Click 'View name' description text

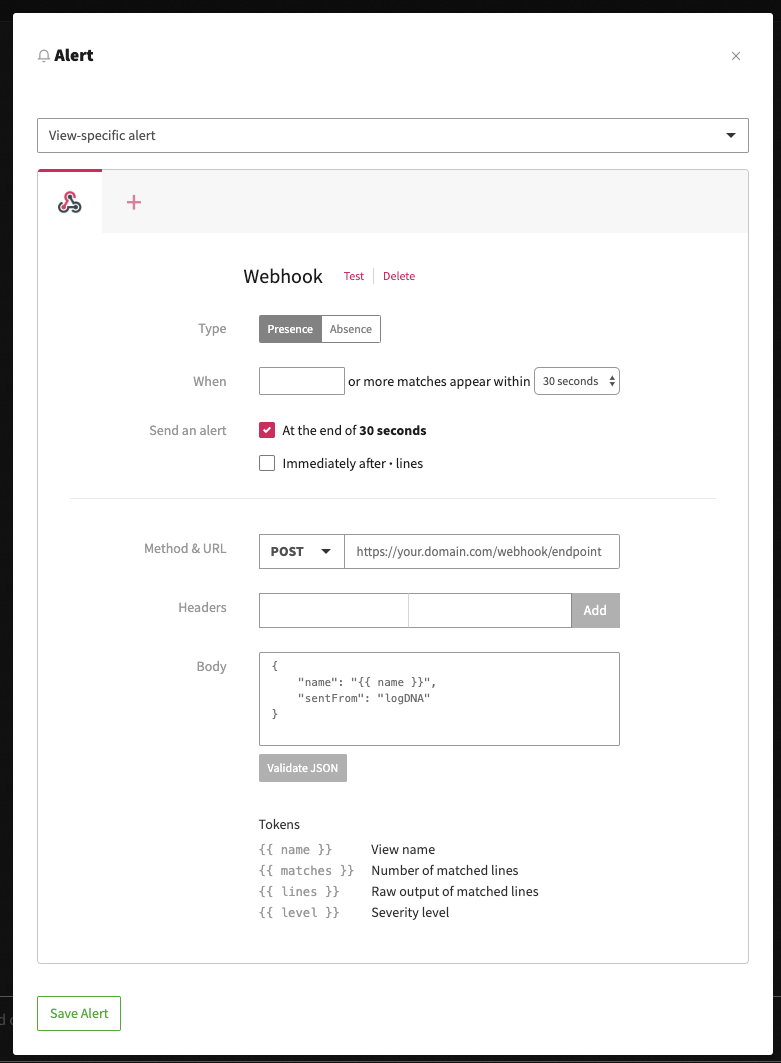tap(403, 849)
